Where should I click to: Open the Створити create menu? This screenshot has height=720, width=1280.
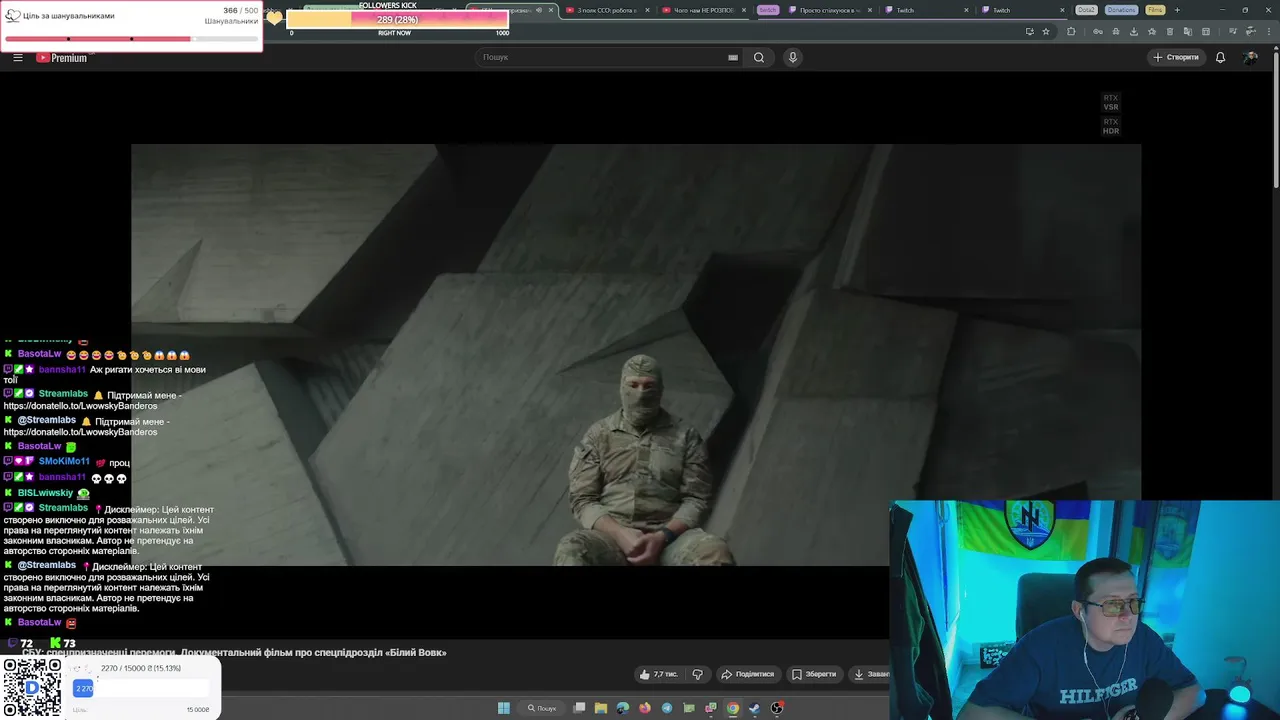(x=1176, y=57)
